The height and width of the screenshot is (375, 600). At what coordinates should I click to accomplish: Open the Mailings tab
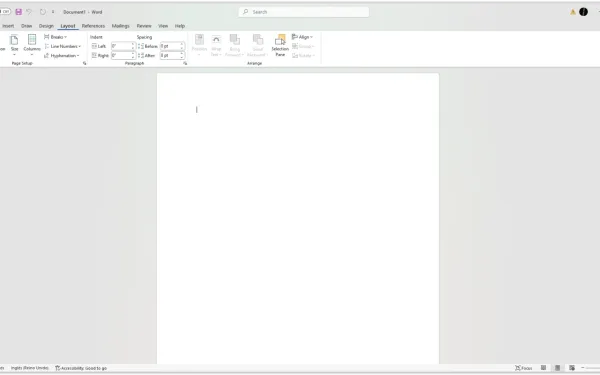(x=121, y=26)
